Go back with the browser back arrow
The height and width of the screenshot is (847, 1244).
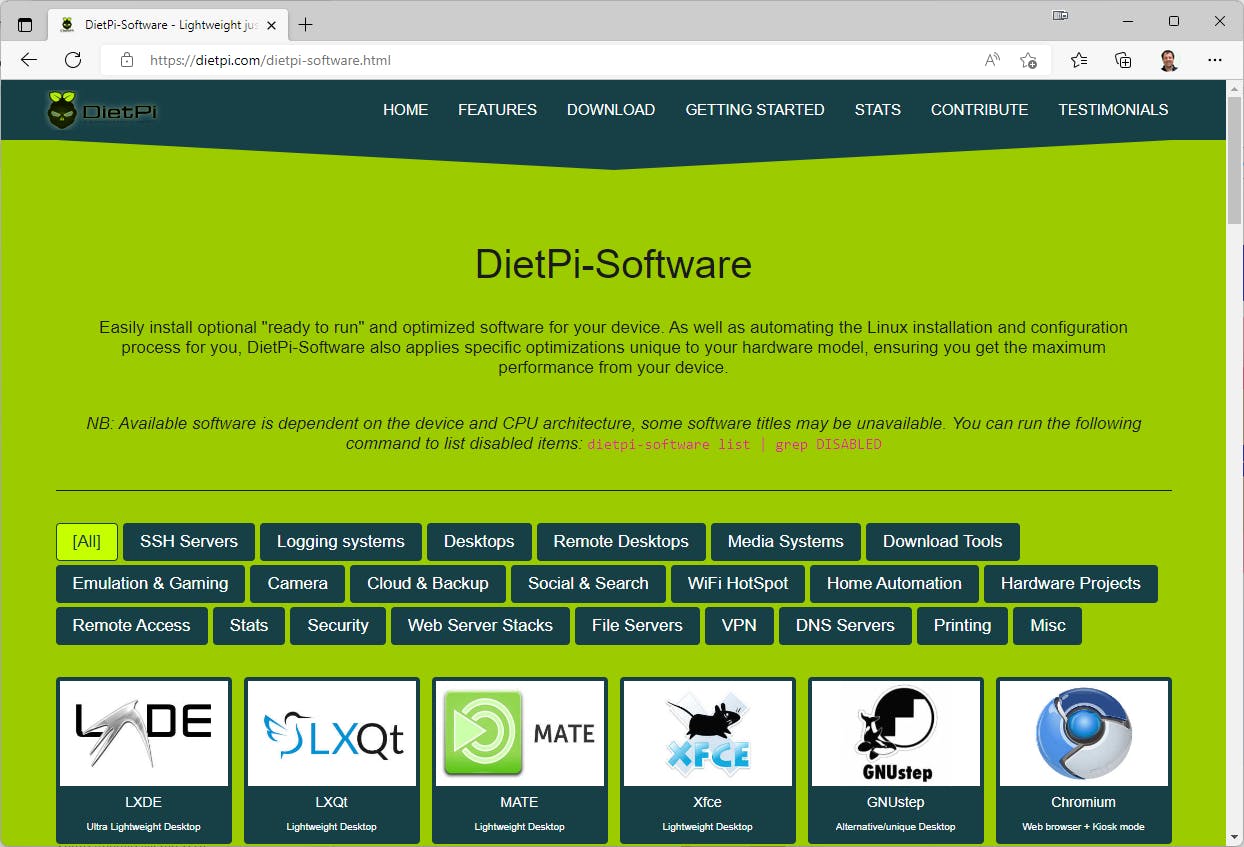point(29,60)
